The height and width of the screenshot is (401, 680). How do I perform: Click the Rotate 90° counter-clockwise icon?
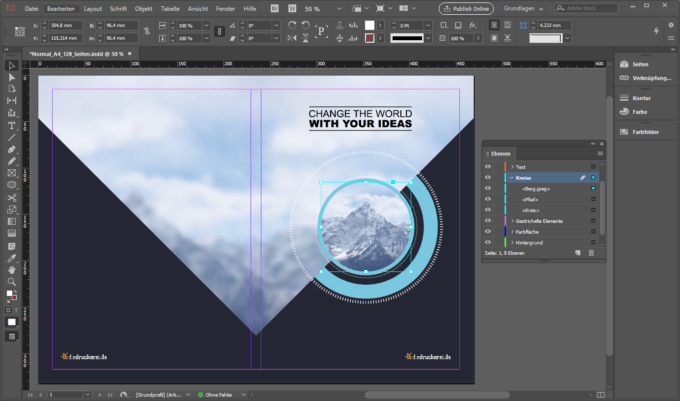[306, 25]
